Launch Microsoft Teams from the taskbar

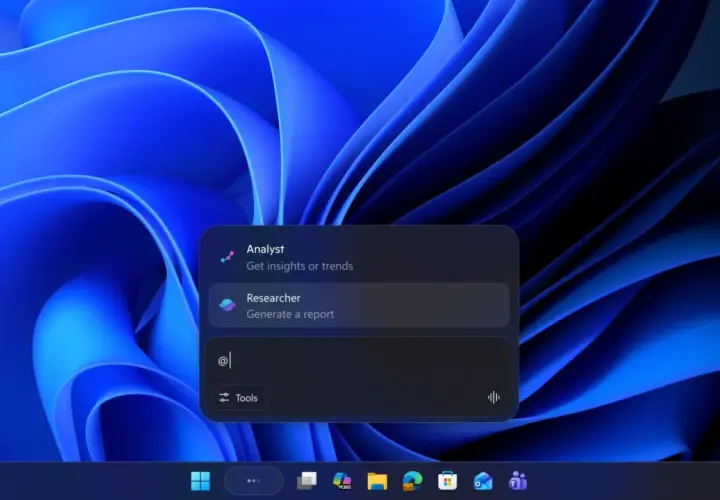(518, 481)
